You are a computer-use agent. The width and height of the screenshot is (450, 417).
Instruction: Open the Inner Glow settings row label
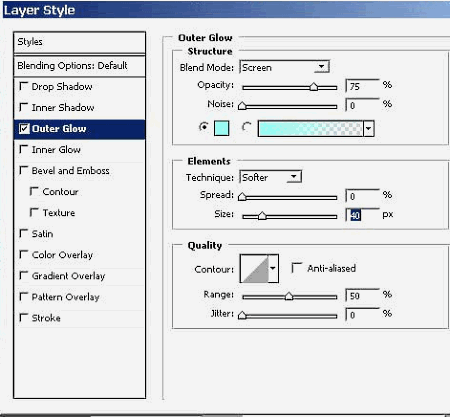pos(56,150)
